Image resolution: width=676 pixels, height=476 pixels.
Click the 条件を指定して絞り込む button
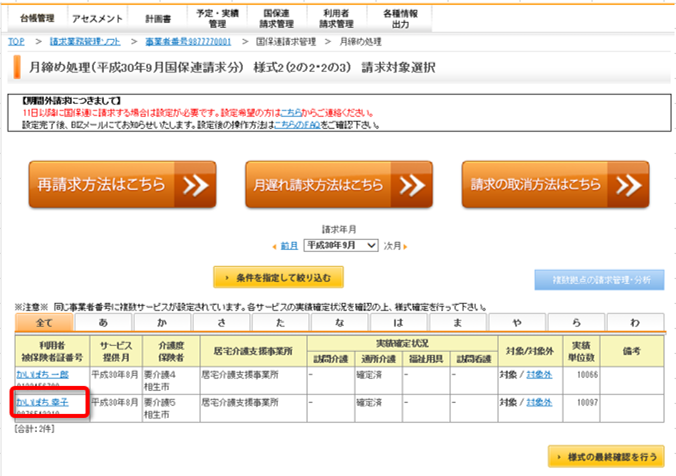click(x=279, y=277)
